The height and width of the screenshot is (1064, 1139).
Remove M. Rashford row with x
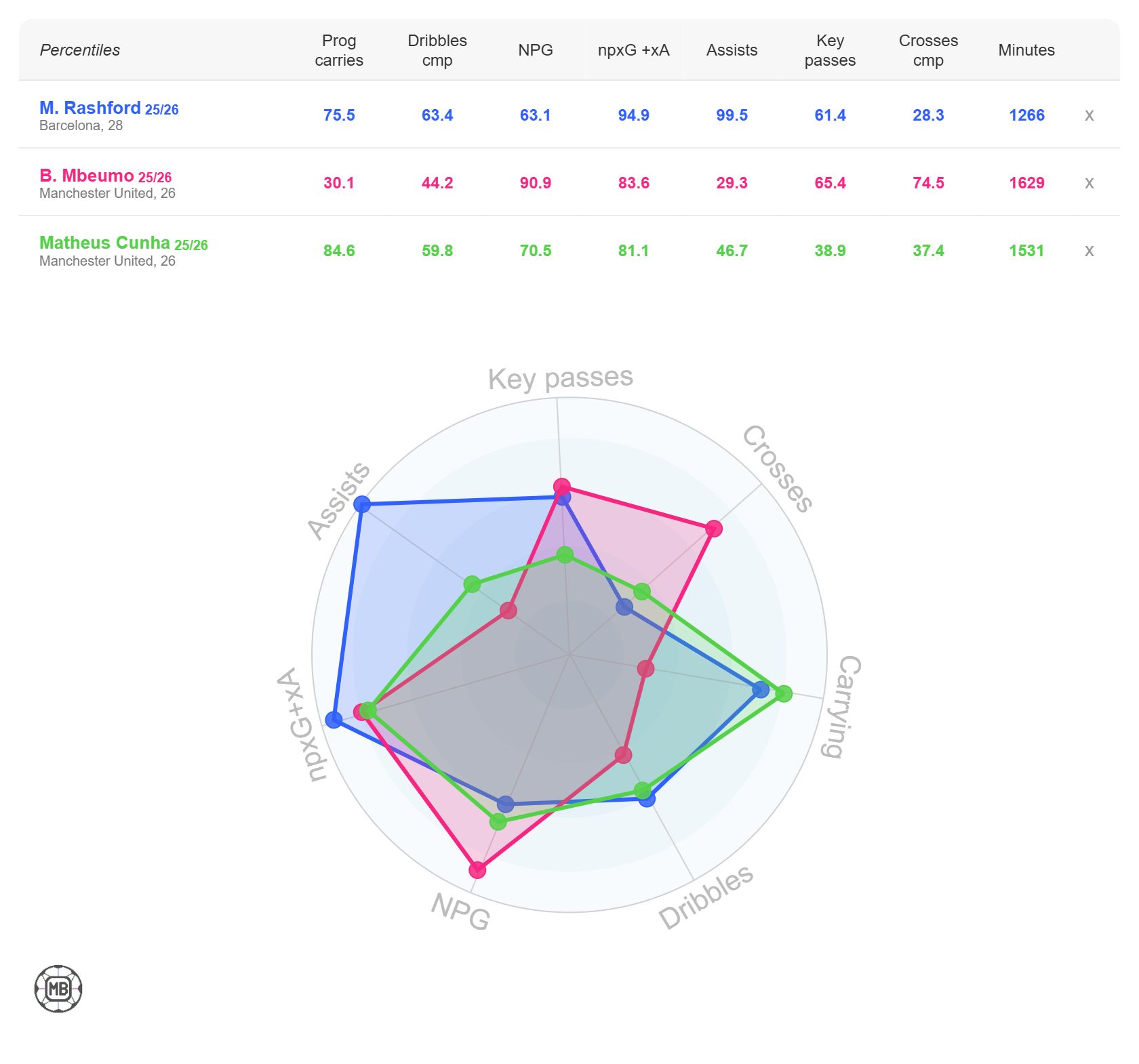coord(1089,115)
